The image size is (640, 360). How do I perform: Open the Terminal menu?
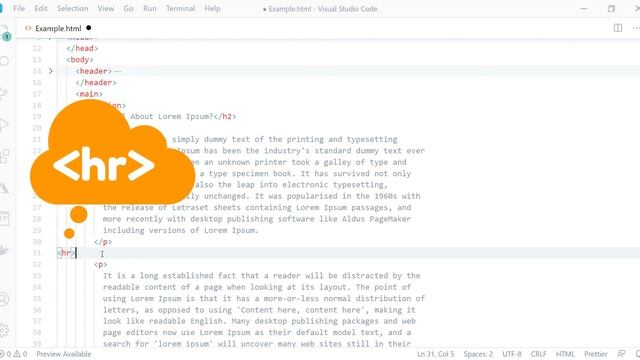(180, 9)
